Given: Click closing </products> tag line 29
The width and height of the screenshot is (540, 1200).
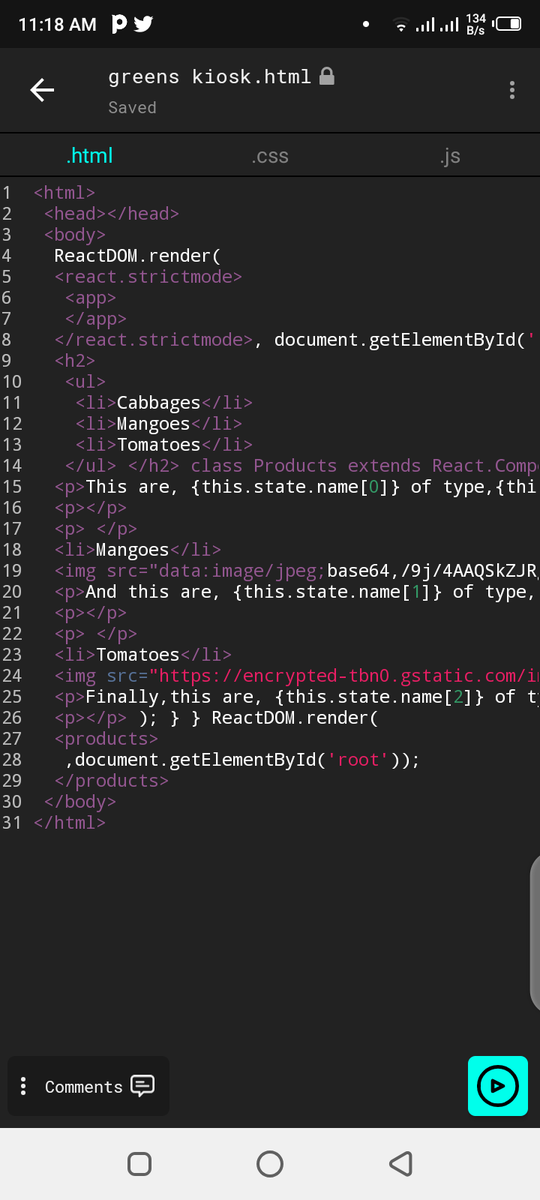Looking at the screenshot, I should [112, 780].
